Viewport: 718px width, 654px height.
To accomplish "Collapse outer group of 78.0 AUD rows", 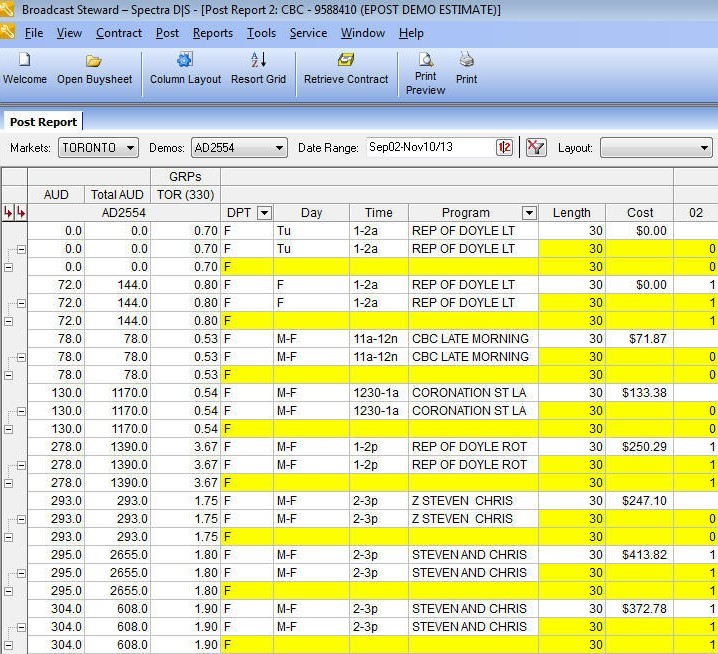I will [8, 376].
